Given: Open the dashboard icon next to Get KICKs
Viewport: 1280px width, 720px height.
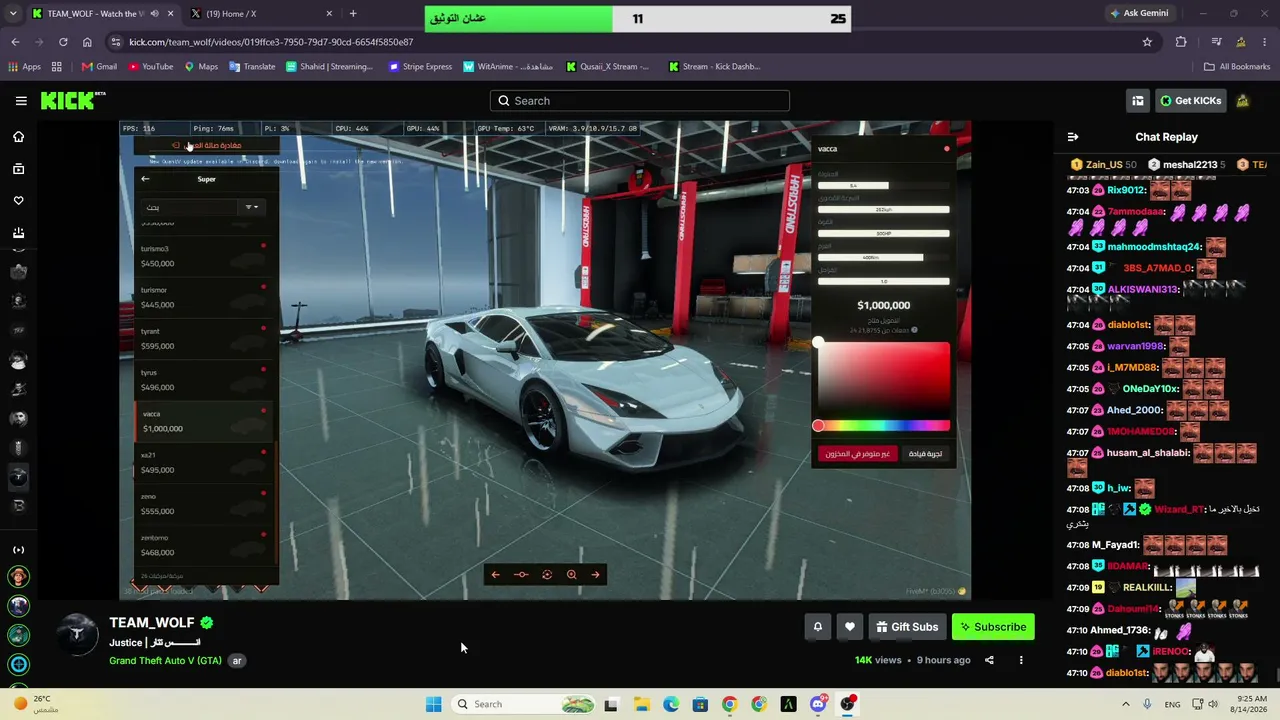Looking at the screenshot, I should 1138,101.
